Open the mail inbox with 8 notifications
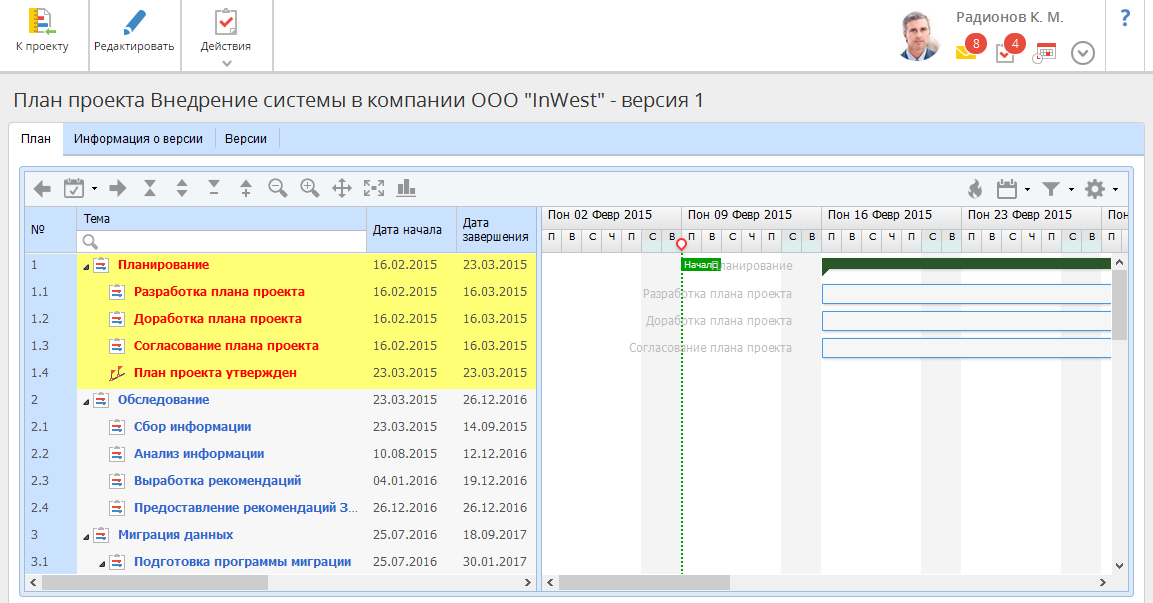The image size is (1153, 603). 966,52
